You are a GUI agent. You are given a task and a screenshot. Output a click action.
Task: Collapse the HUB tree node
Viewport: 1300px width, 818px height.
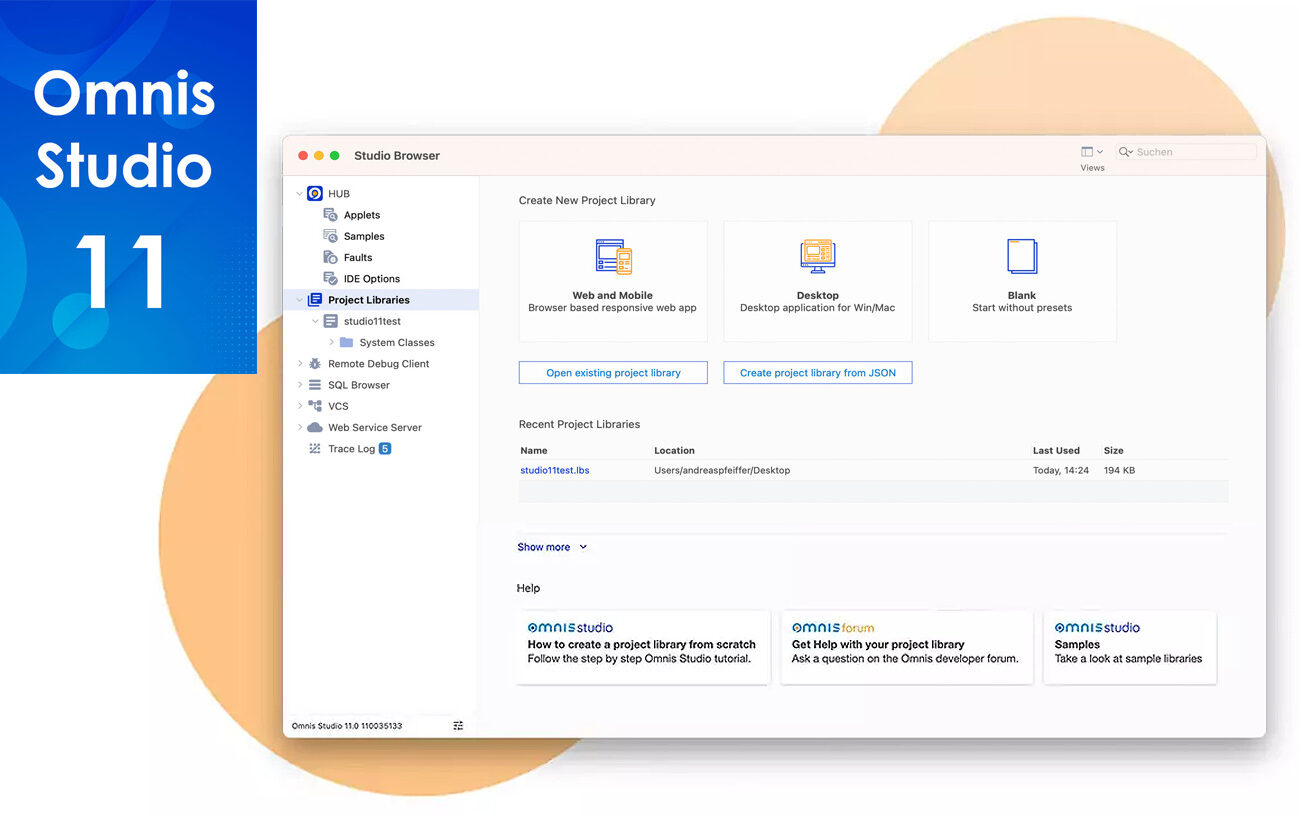coord(299,194)
